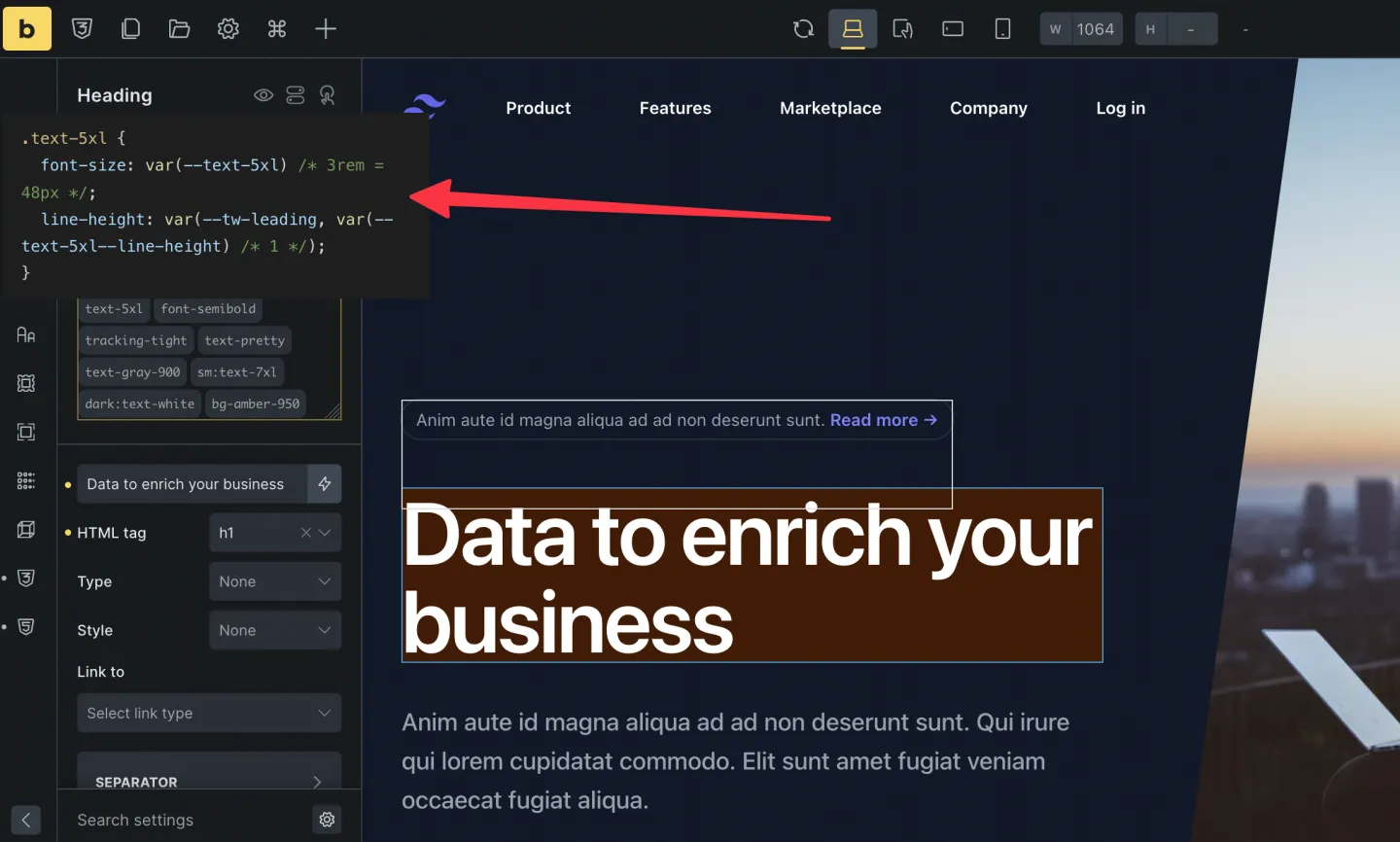Select Marketplace in the preview navigation
Screen dimensions: 1400x842
(x=829, y=108)
